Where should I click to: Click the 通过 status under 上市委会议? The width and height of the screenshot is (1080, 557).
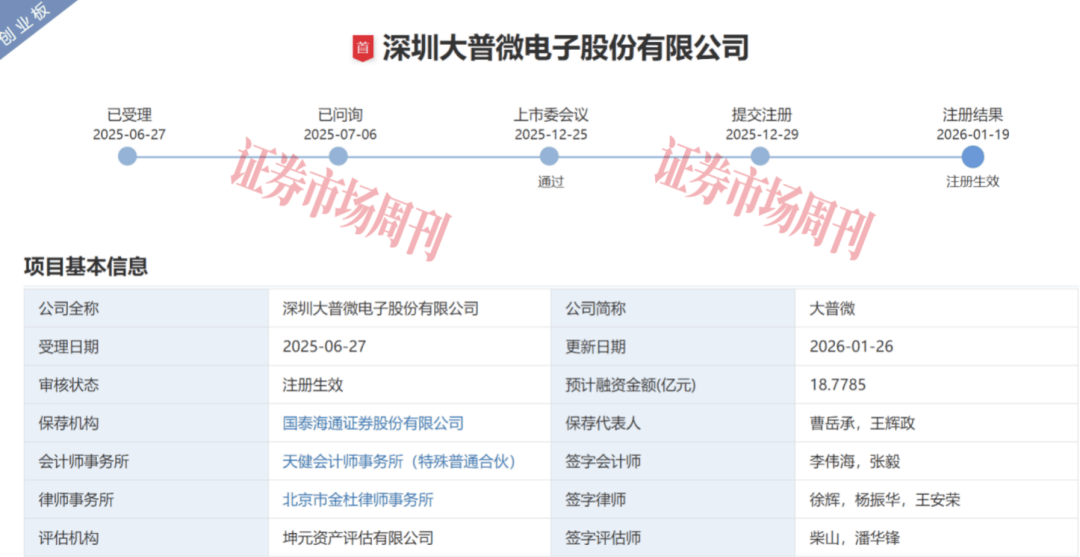click(x=550, y=182)
